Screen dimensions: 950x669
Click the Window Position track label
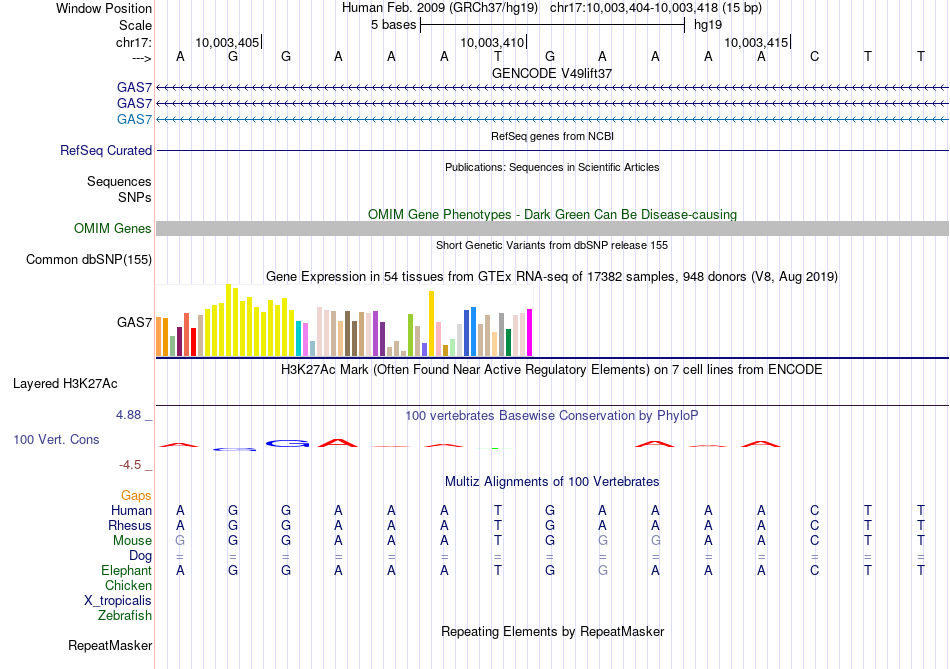(x=104, y=8)
